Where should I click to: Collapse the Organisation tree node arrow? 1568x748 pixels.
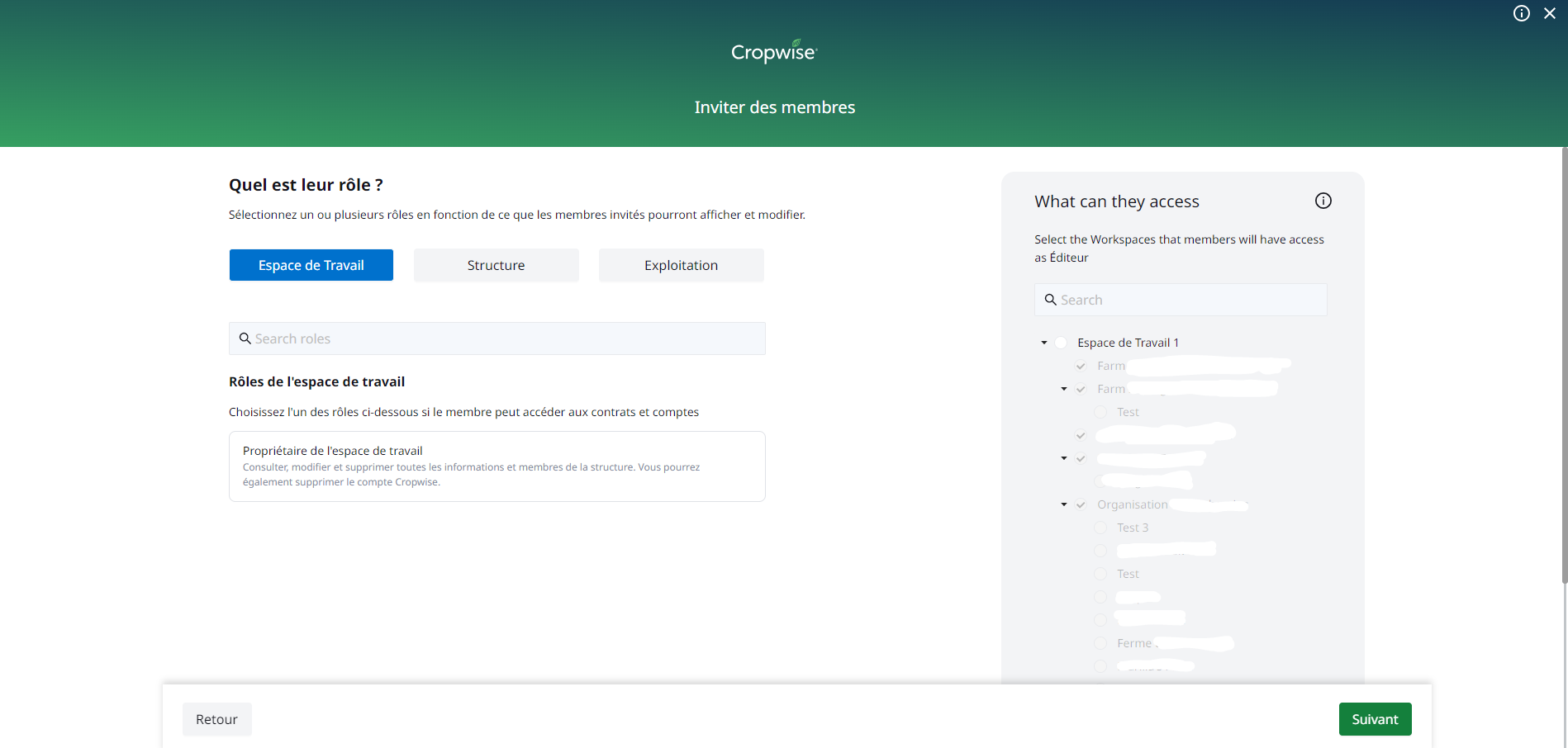pos(1064,504)
